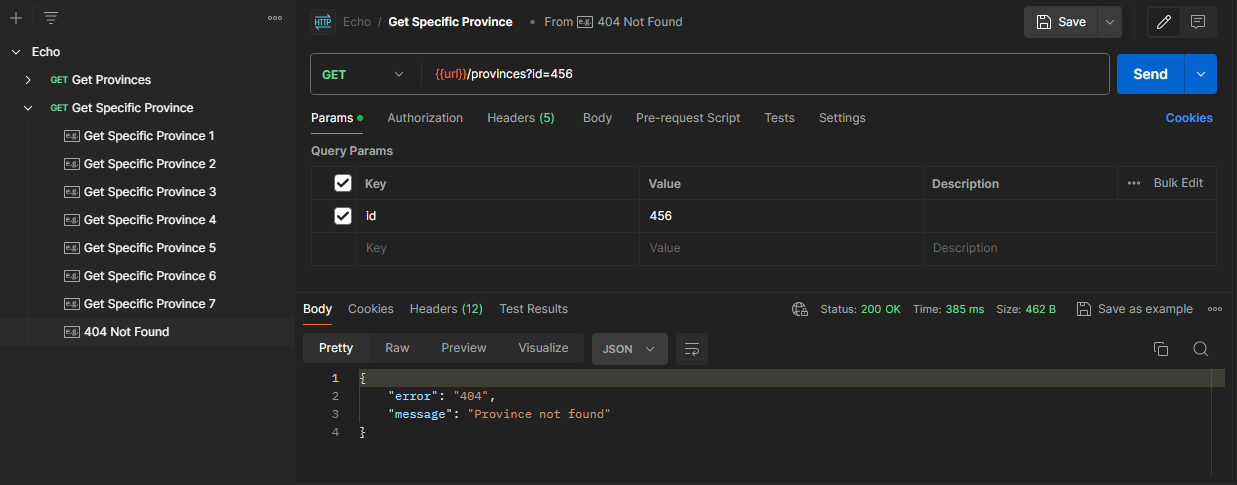Expand the Get Provinces request
Screen dimensions: 1237x485
tap(28, 80)
